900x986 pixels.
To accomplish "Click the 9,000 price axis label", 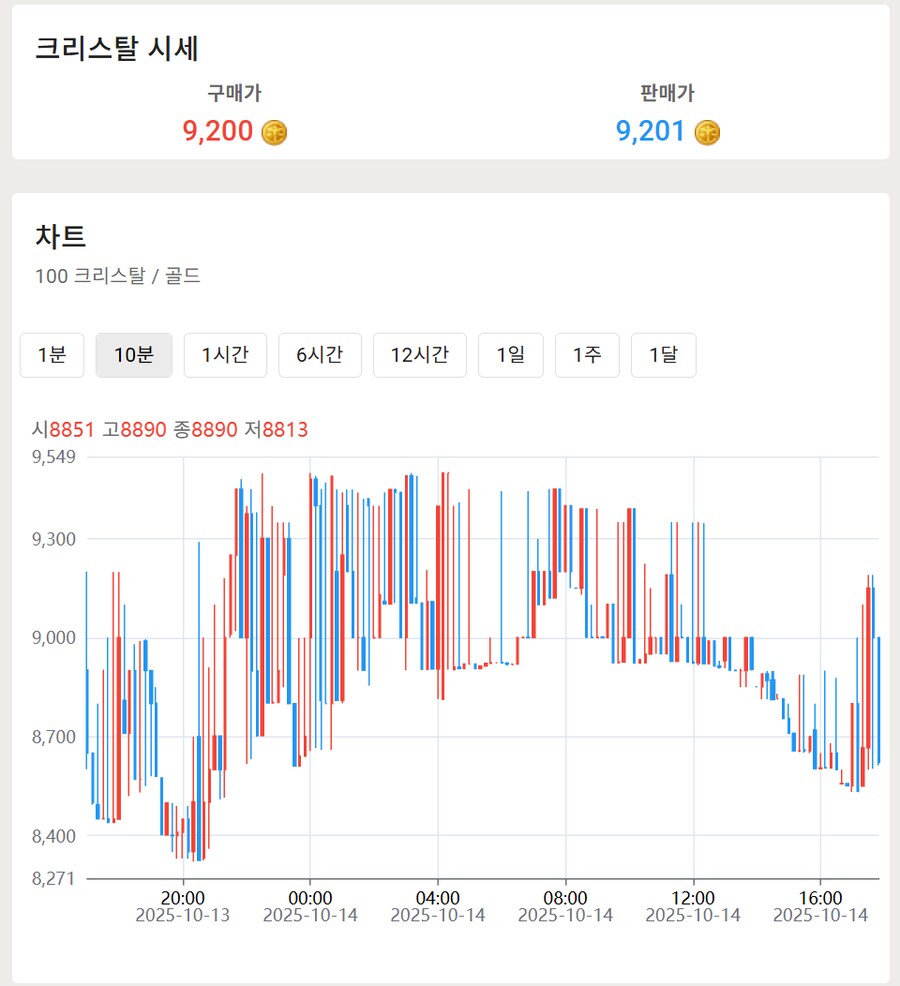I will (55, 638).
